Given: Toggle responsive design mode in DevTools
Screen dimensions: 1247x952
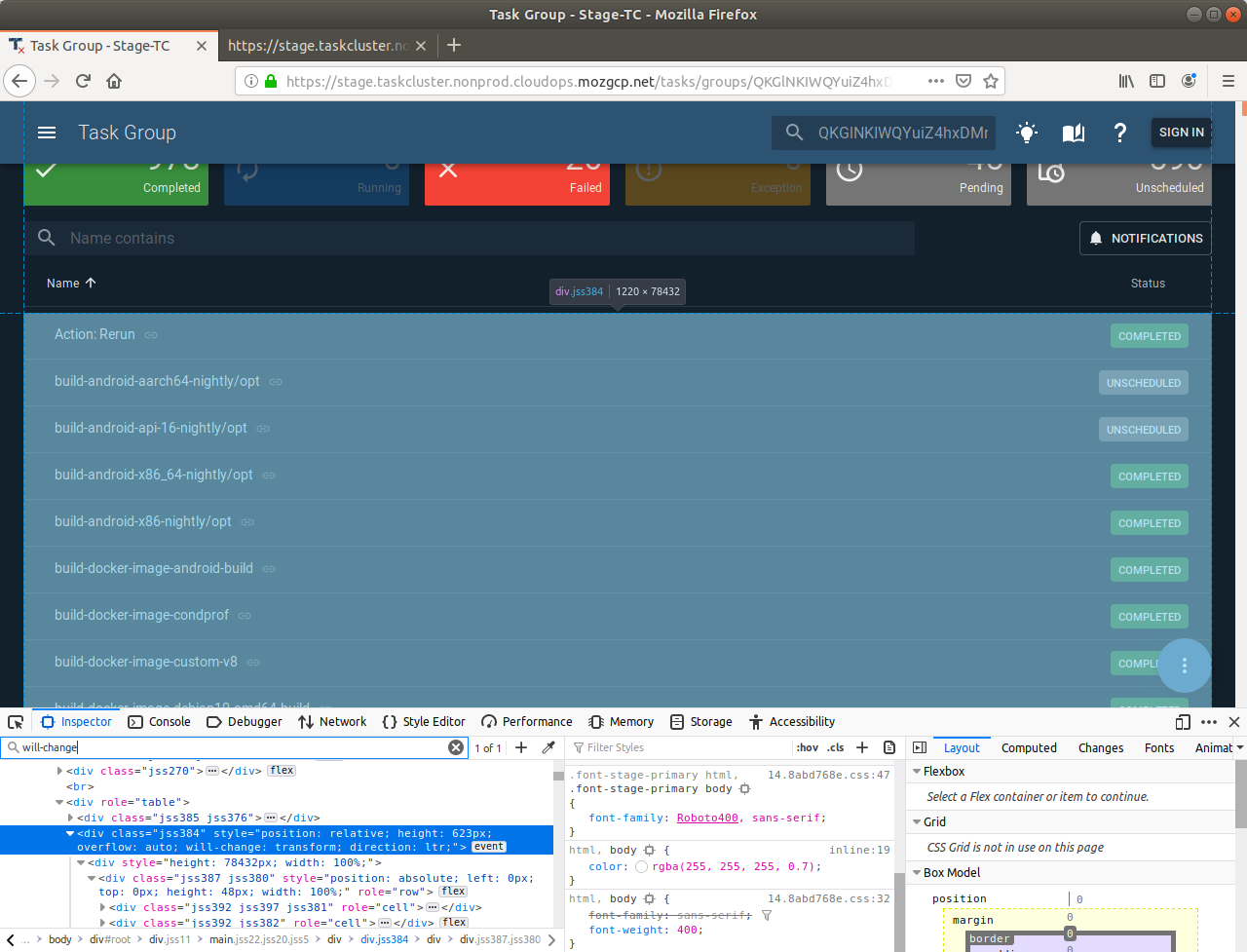Looking at the screenshot, I should point(1182,722).
